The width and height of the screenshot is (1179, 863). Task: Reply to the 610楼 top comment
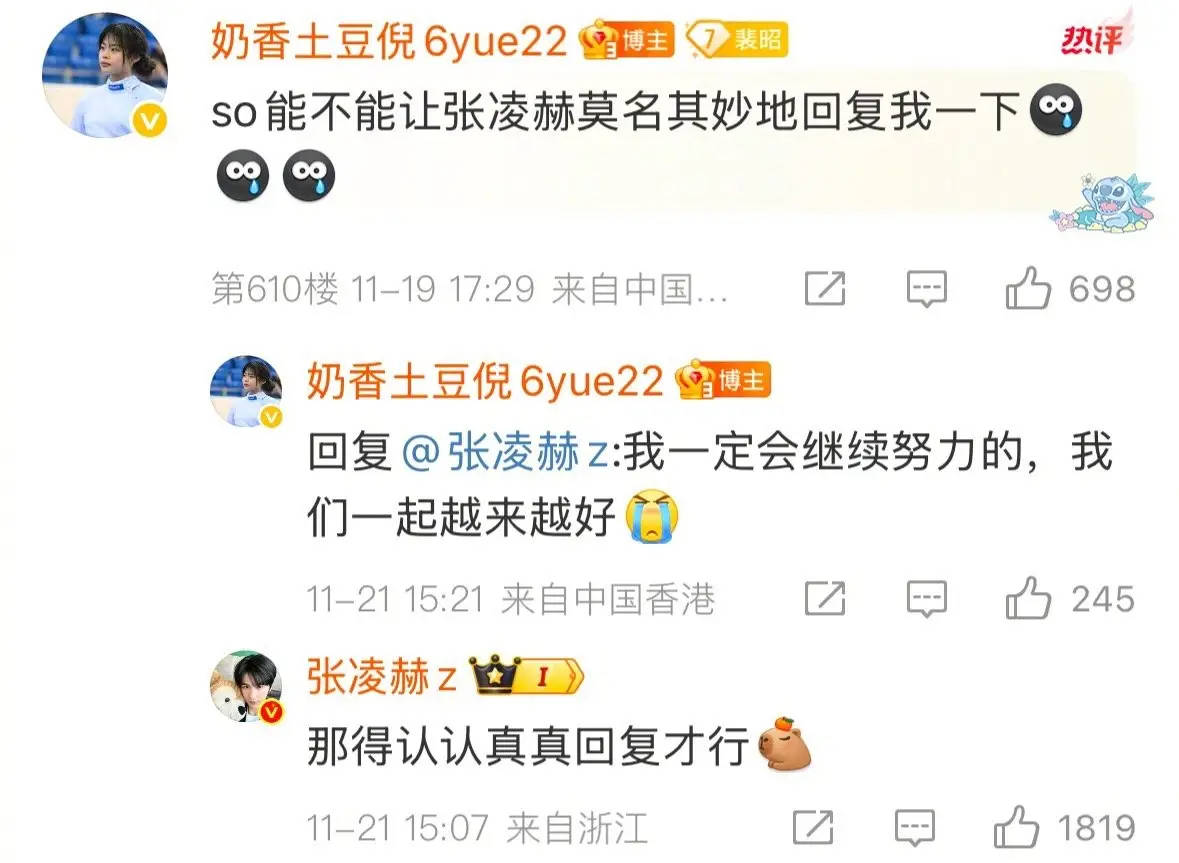[926, 289]
